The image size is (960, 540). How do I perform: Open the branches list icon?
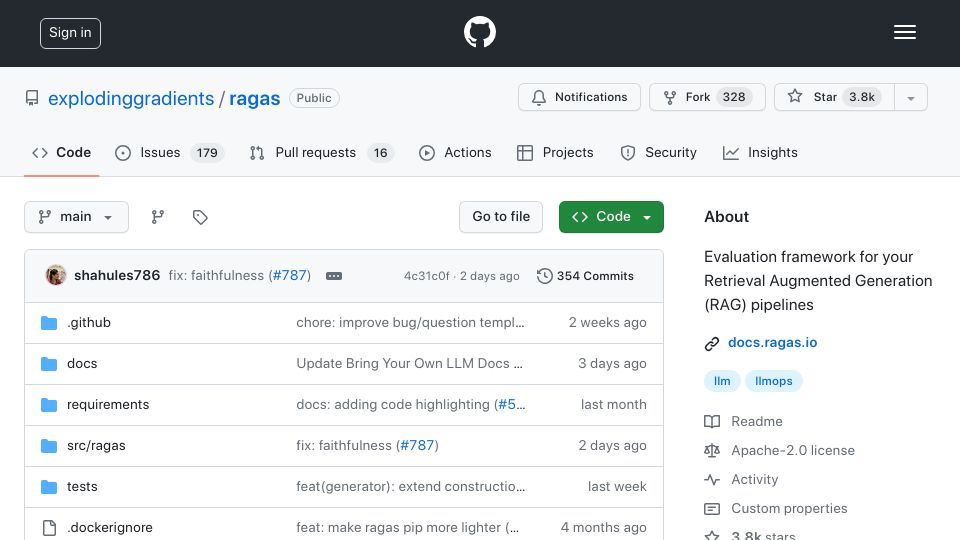[157, 217]
